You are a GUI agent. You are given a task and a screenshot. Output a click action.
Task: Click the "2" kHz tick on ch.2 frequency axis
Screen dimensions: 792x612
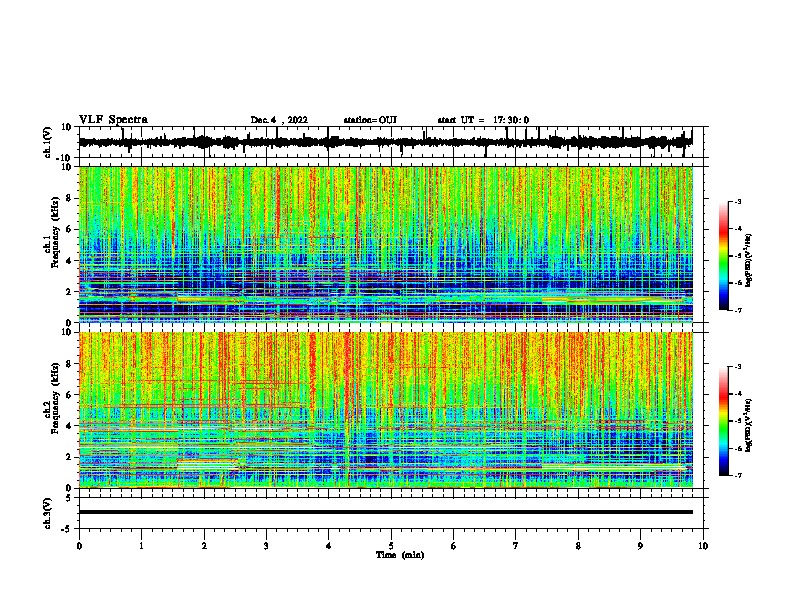[69, 457]
